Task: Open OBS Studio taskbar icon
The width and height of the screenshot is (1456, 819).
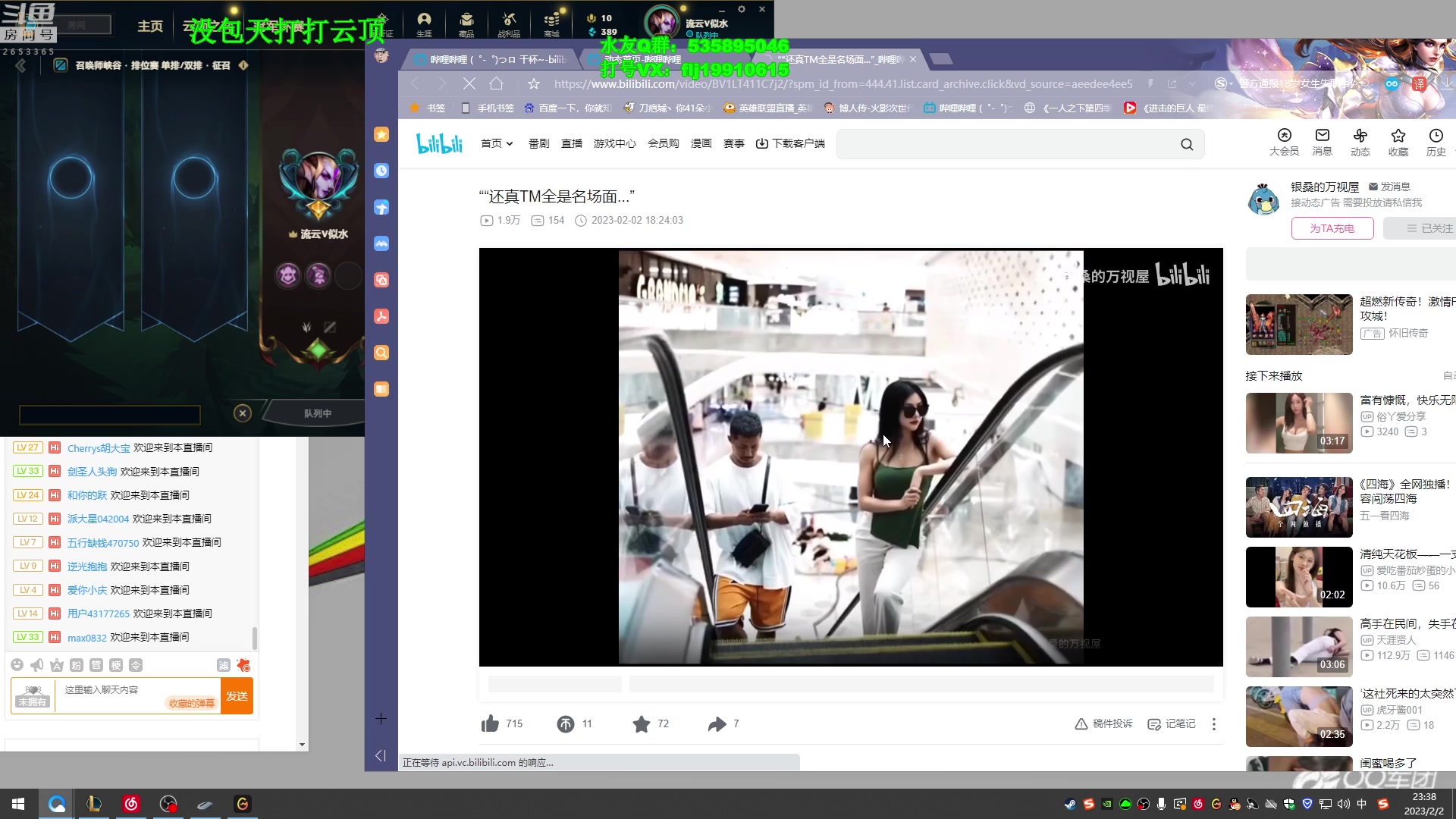Action: pos(168,804)
